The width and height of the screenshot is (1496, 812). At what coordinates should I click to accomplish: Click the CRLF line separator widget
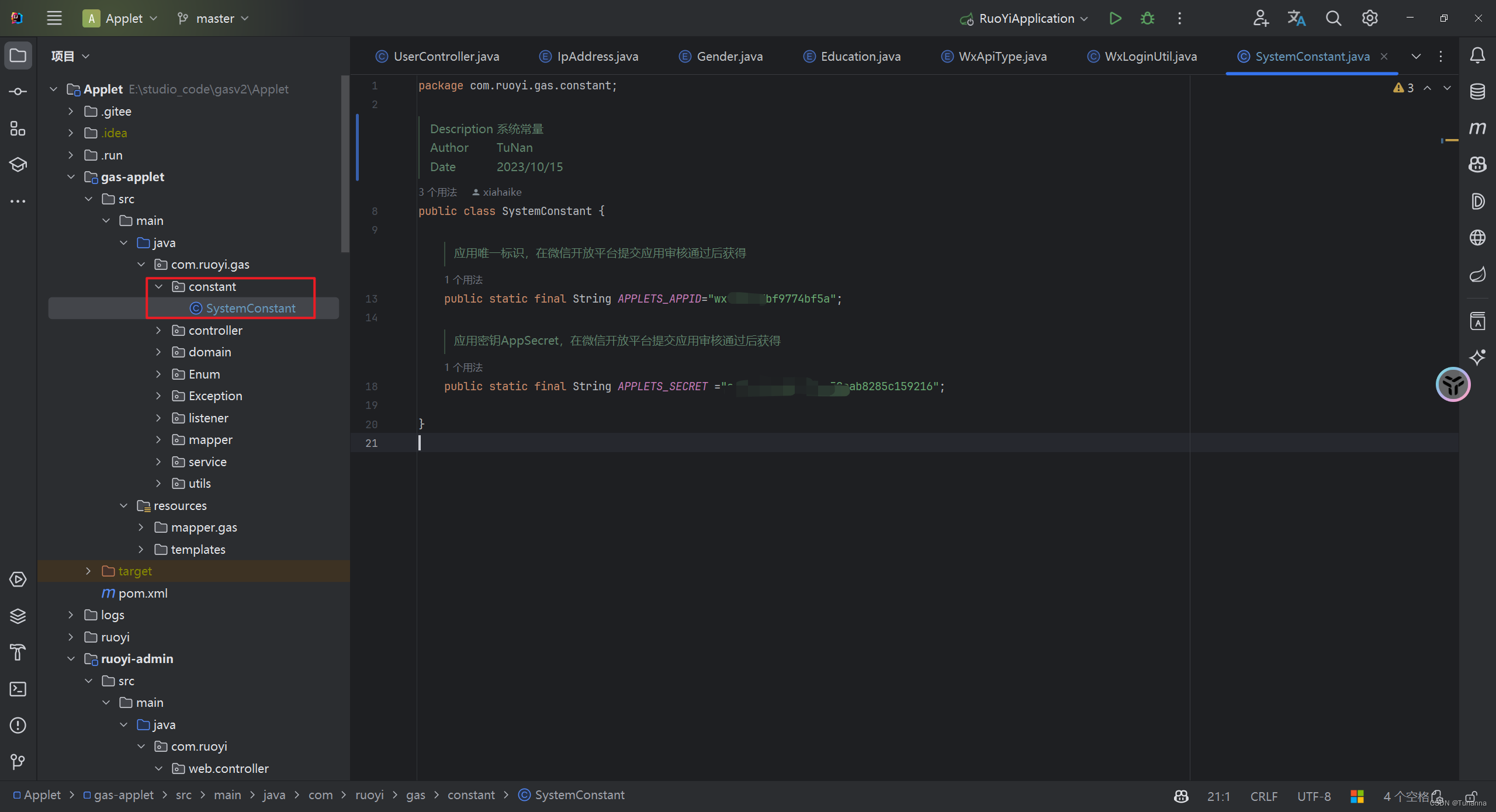(x=1263, y=796)
